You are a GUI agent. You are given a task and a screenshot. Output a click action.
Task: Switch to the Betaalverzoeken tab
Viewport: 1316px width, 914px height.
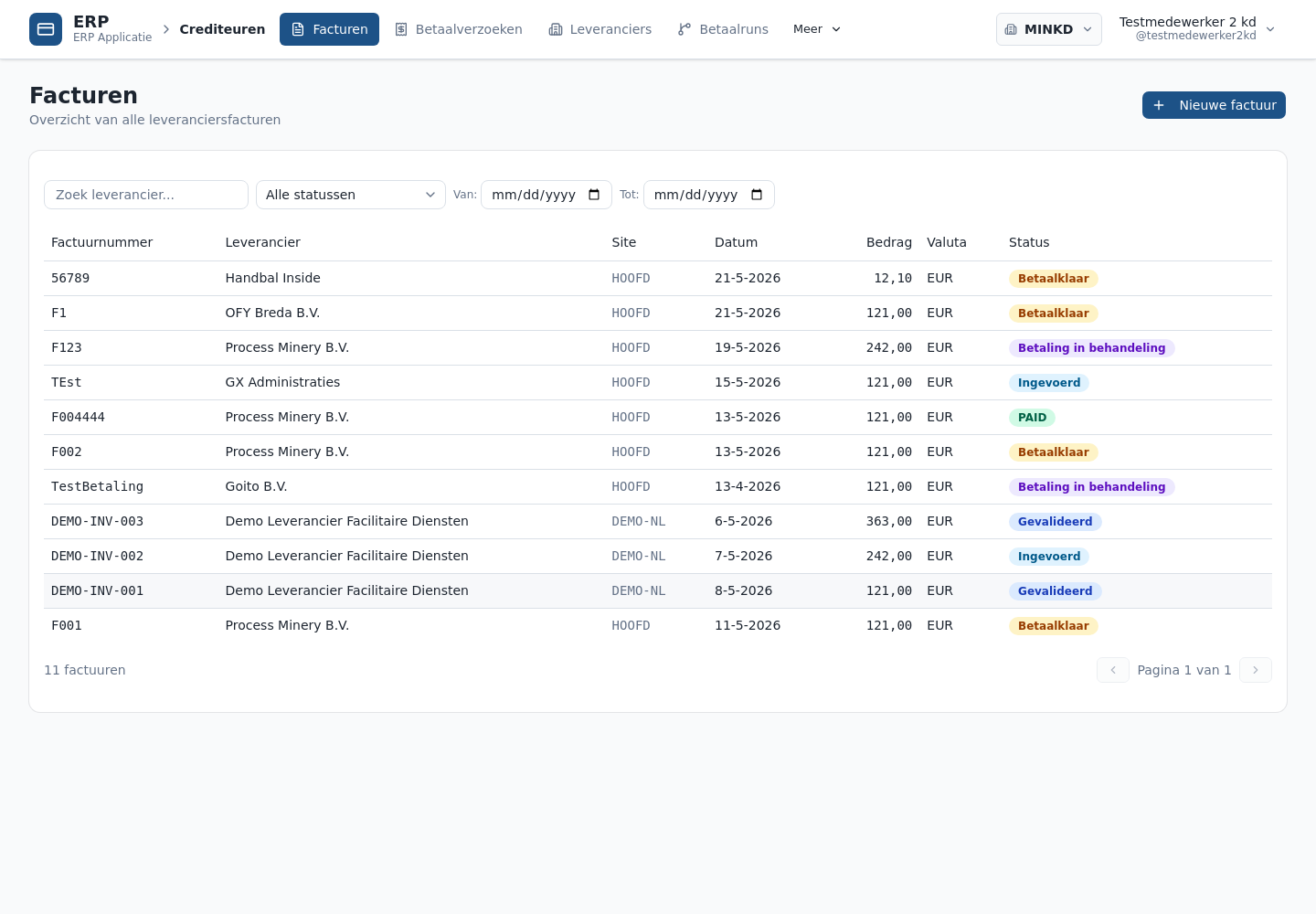tap(459, 29)
